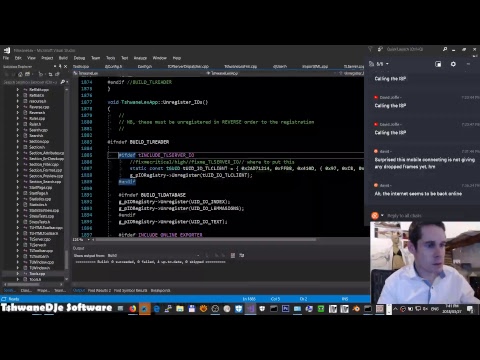Click the Clear All output icon
Image resolution: width=480 pixels, height=360 pixels.
(233, 255)
